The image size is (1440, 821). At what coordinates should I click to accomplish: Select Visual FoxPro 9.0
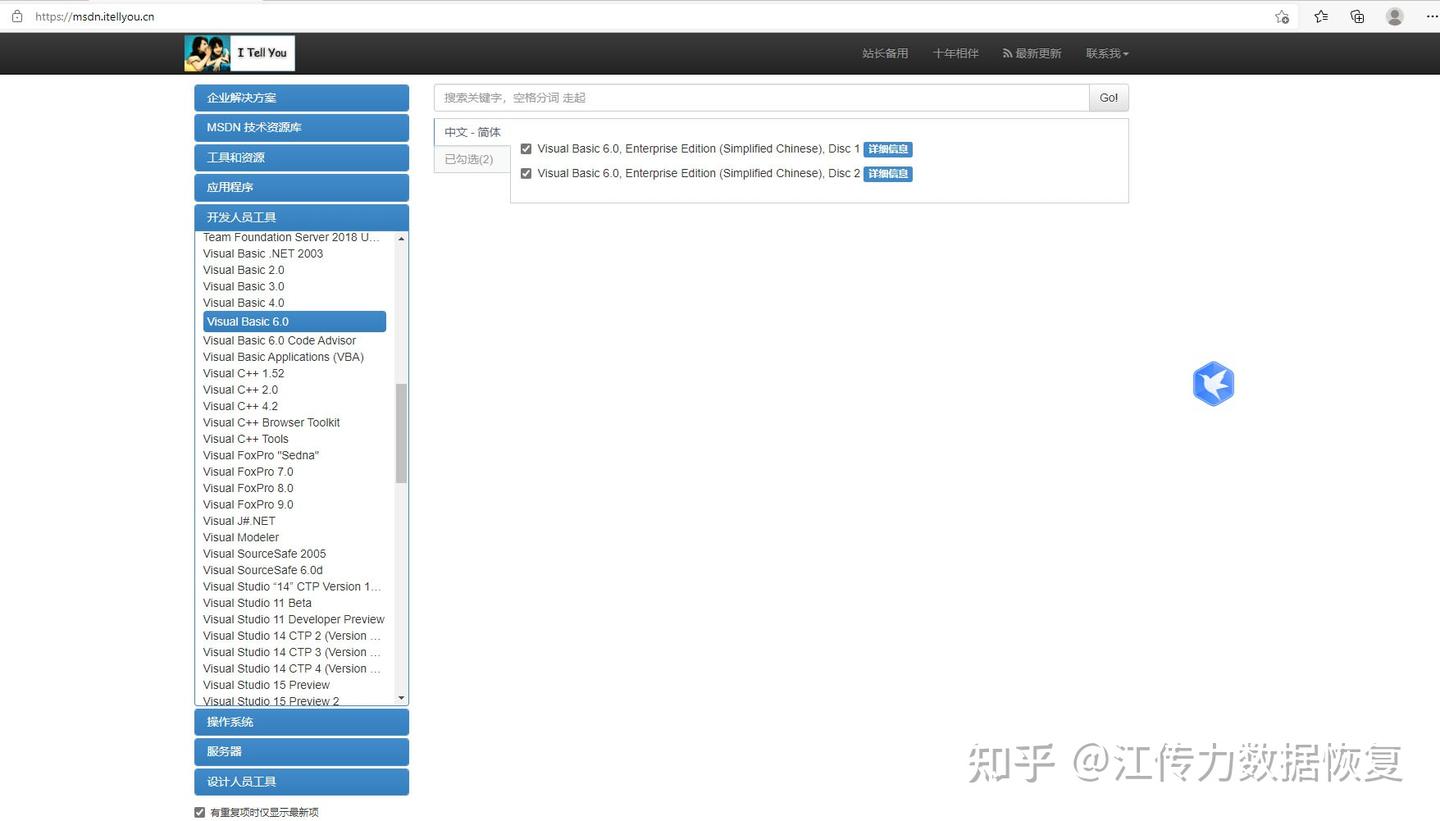tap(248, 505)
